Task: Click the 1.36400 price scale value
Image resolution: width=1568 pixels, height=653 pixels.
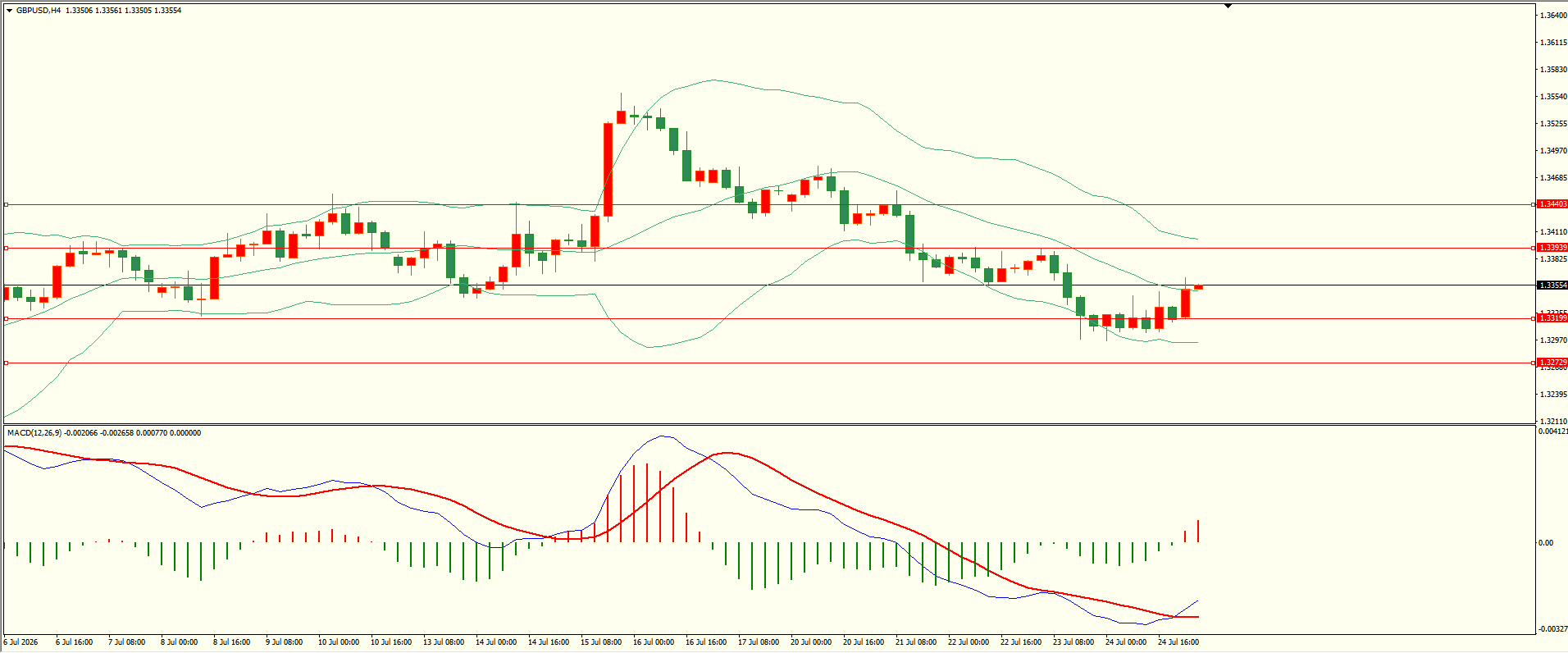Action: click(x=1553, y=16)
